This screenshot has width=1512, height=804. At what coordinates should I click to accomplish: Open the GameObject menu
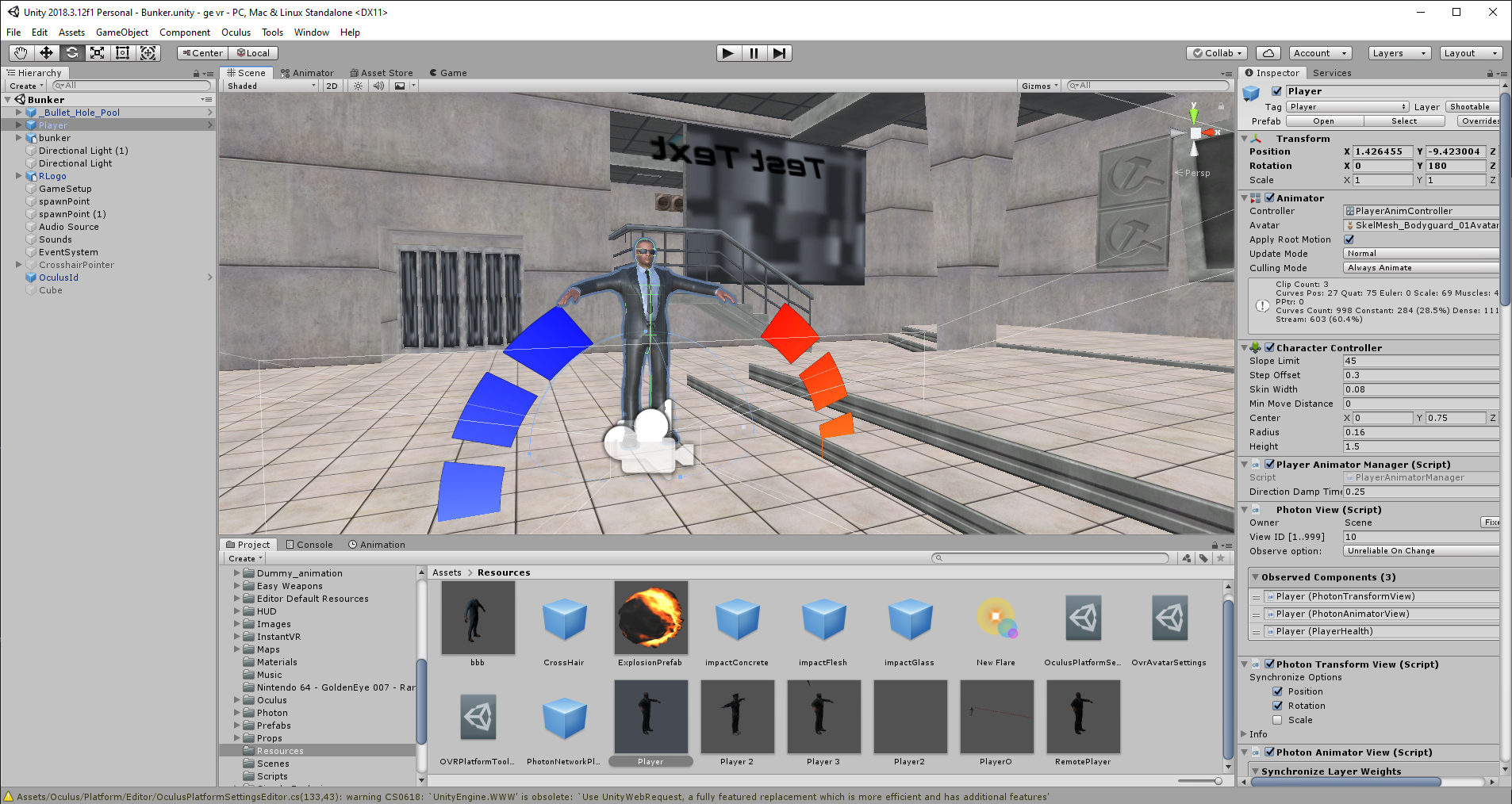[x=121, y=33]
